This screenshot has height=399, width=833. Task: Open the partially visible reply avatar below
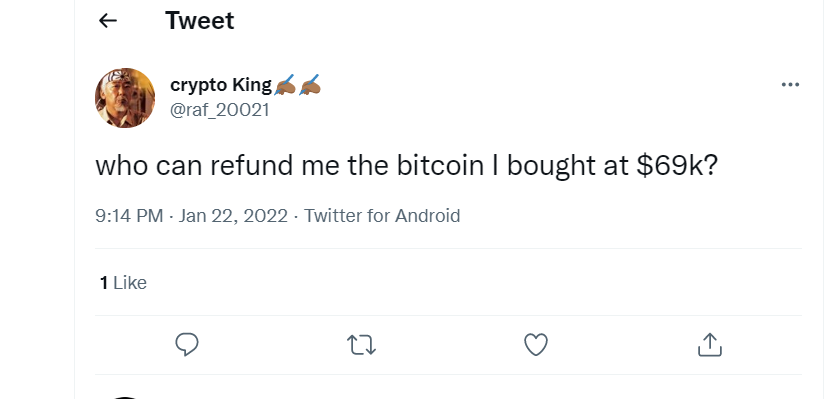click(125, 397)
